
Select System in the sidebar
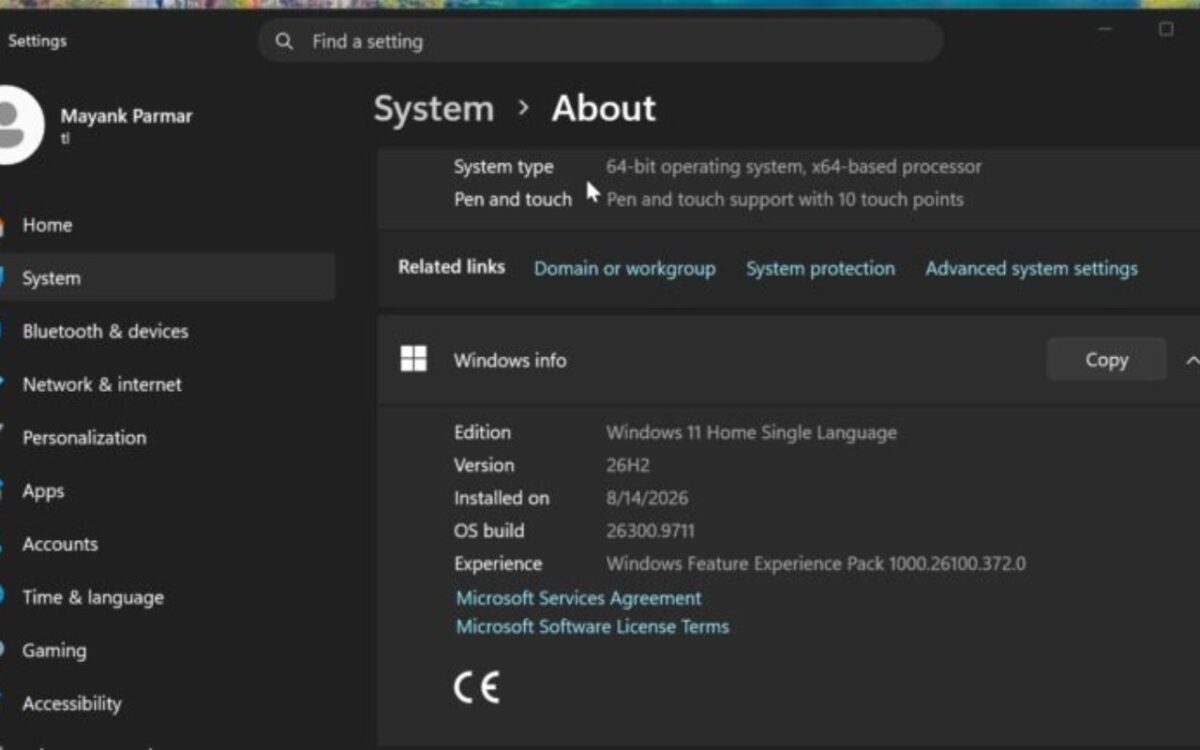[50, 278]
